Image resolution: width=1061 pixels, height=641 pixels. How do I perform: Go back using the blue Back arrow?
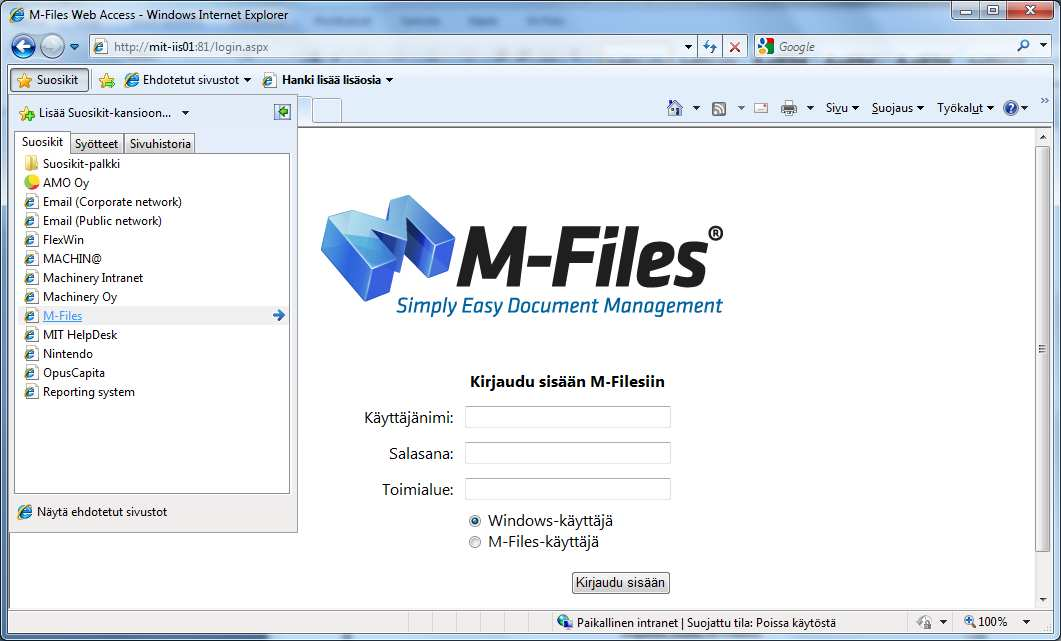(23, 47)
